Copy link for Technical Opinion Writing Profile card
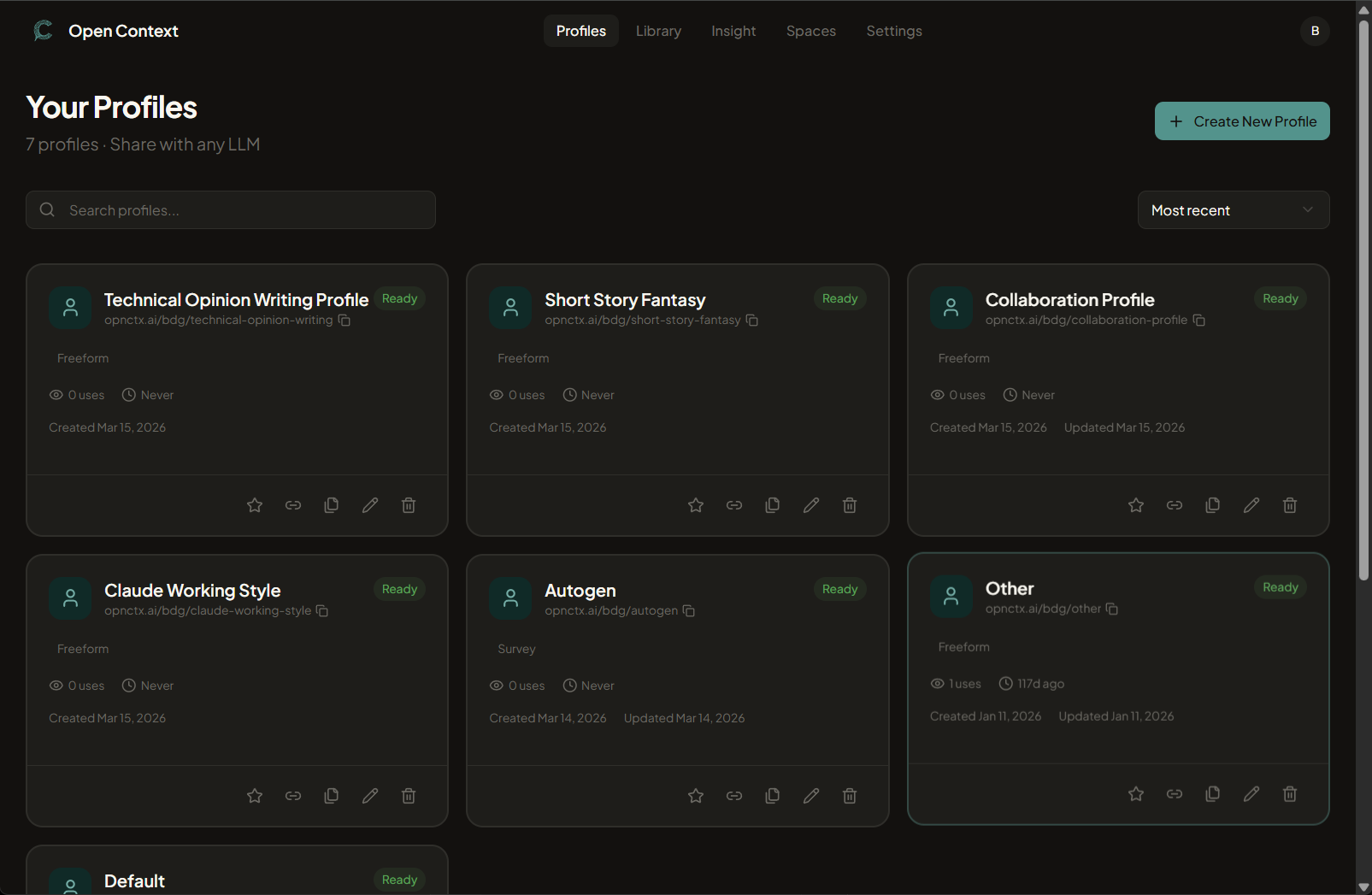Screen dimensions: 1372x895 point(293,505)
